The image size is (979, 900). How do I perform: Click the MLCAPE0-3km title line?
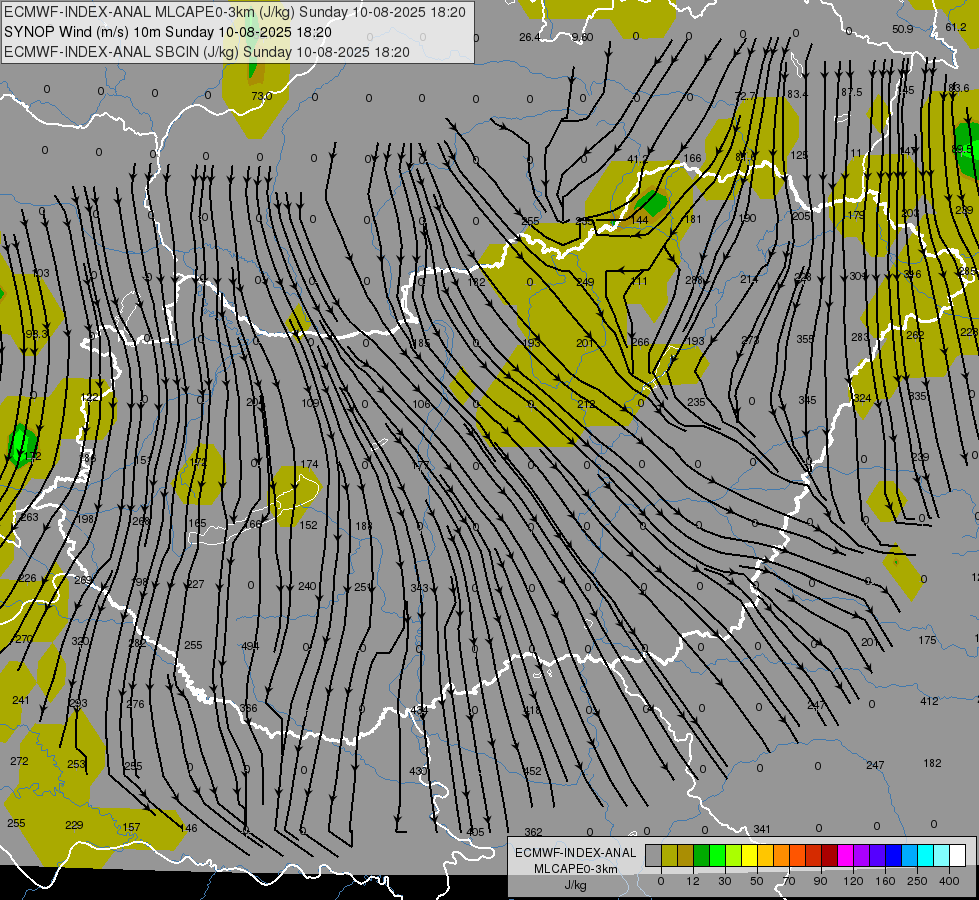(x=235, y=12)
